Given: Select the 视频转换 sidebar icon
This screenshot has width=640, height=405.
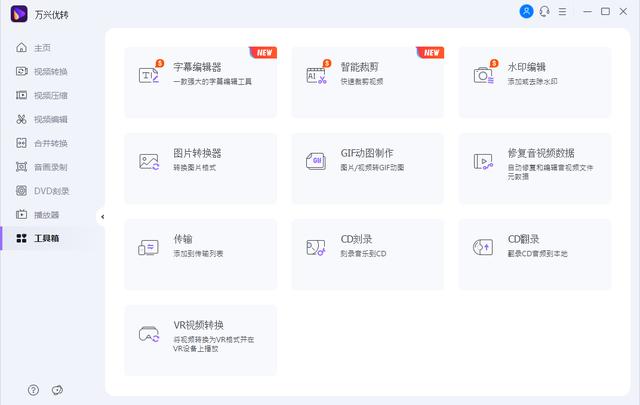Looking at the screenshot, I should (21, 71).
